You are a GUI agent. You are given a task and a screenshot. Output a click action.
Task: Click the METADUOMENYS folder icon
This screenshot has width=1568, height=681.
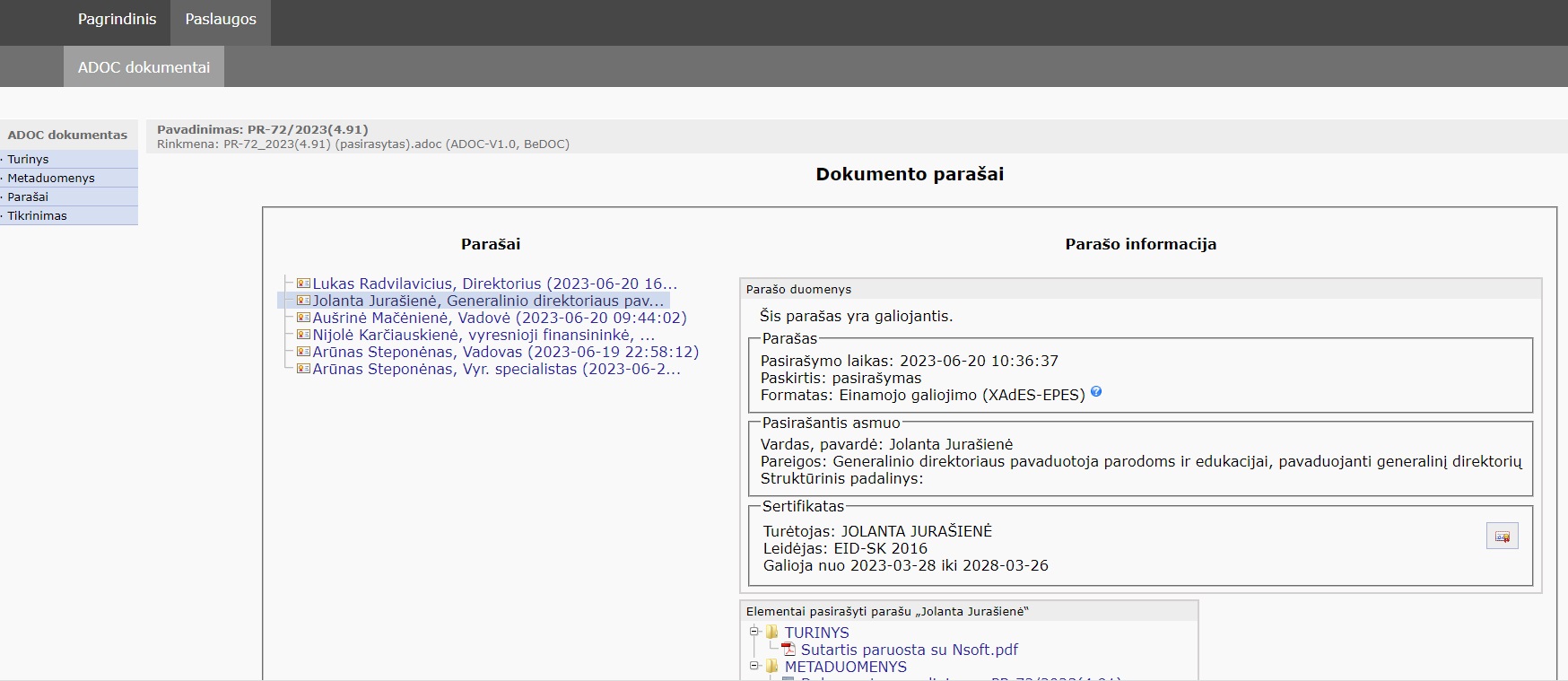click(x=771, y=667)
